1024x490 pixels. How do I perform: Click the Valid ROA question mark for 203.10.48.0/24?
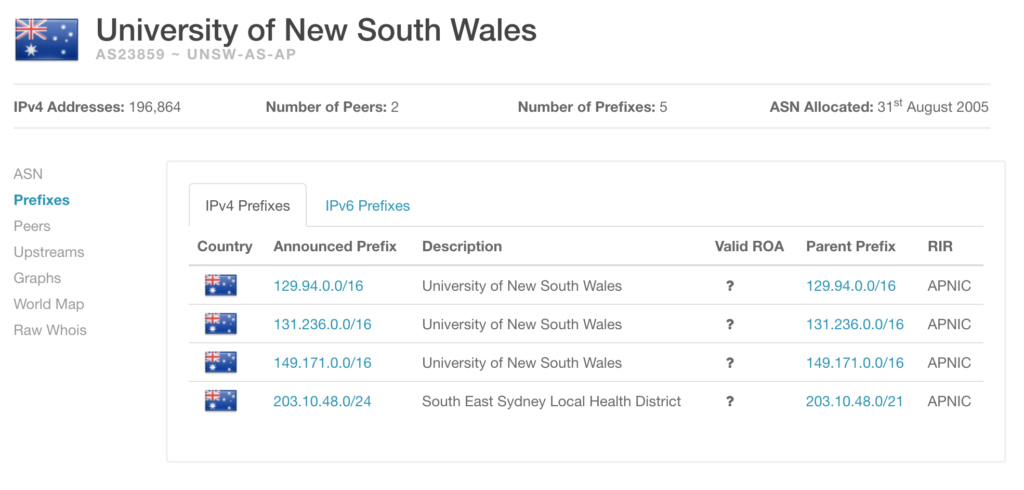(x=729, y=402)
